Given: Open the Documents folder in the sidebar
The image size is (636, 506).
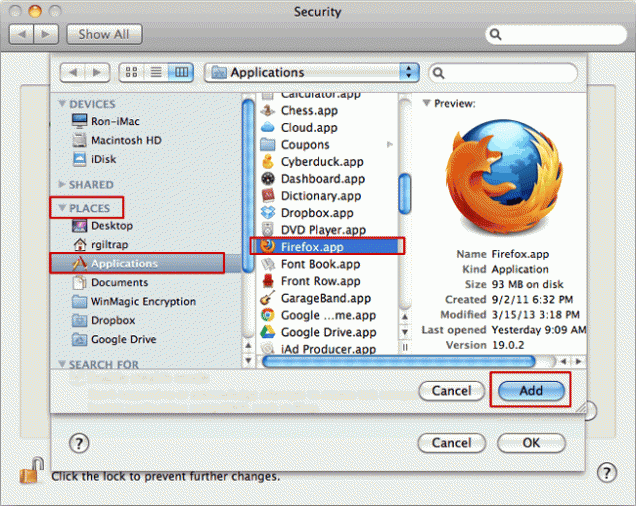Looking at the screenshot, I should [x=110, y=282].
